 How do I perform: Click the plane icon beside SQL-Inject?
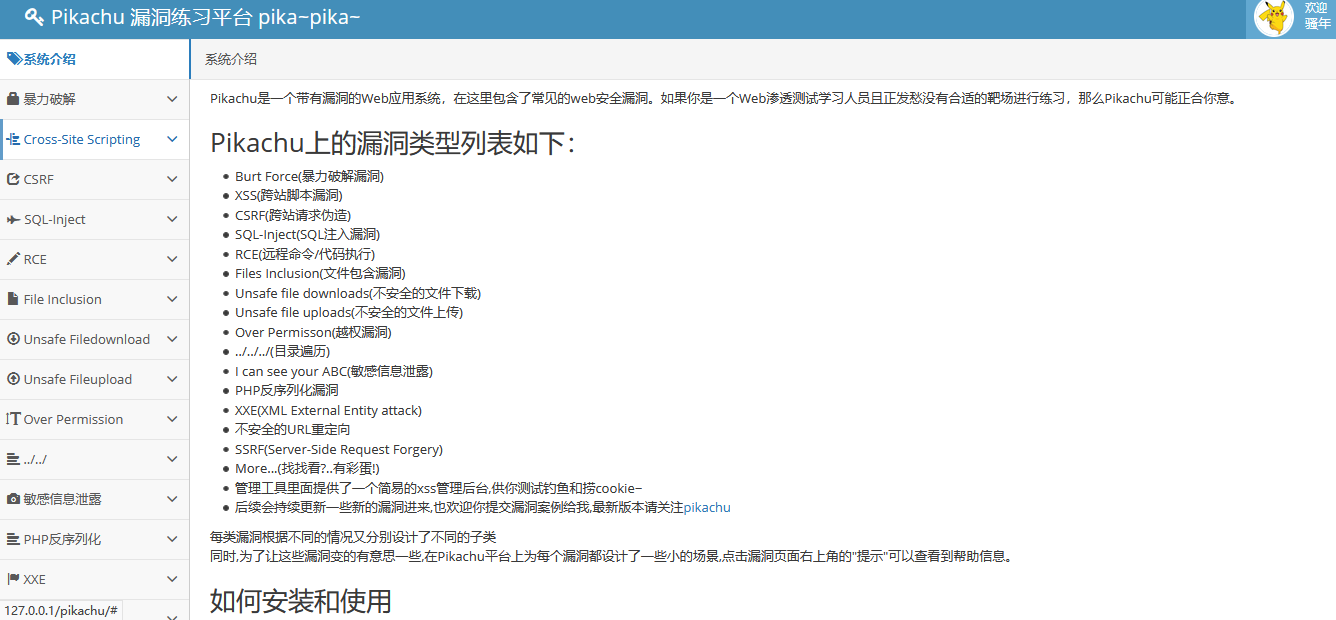pos(13,219)
